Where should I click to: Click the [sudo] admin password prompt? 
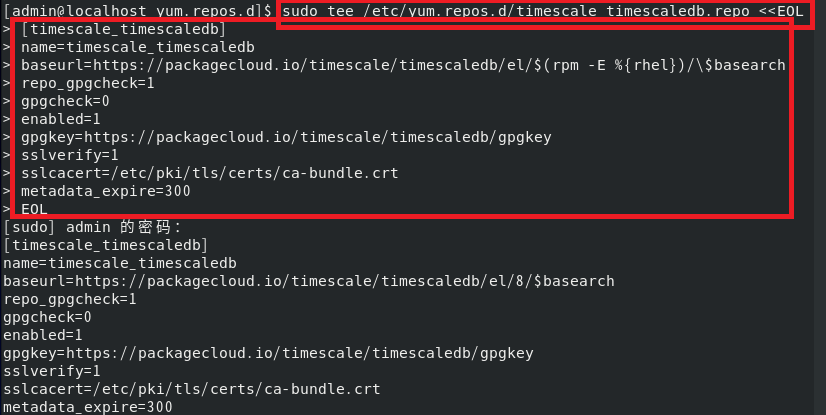[93, 227]
